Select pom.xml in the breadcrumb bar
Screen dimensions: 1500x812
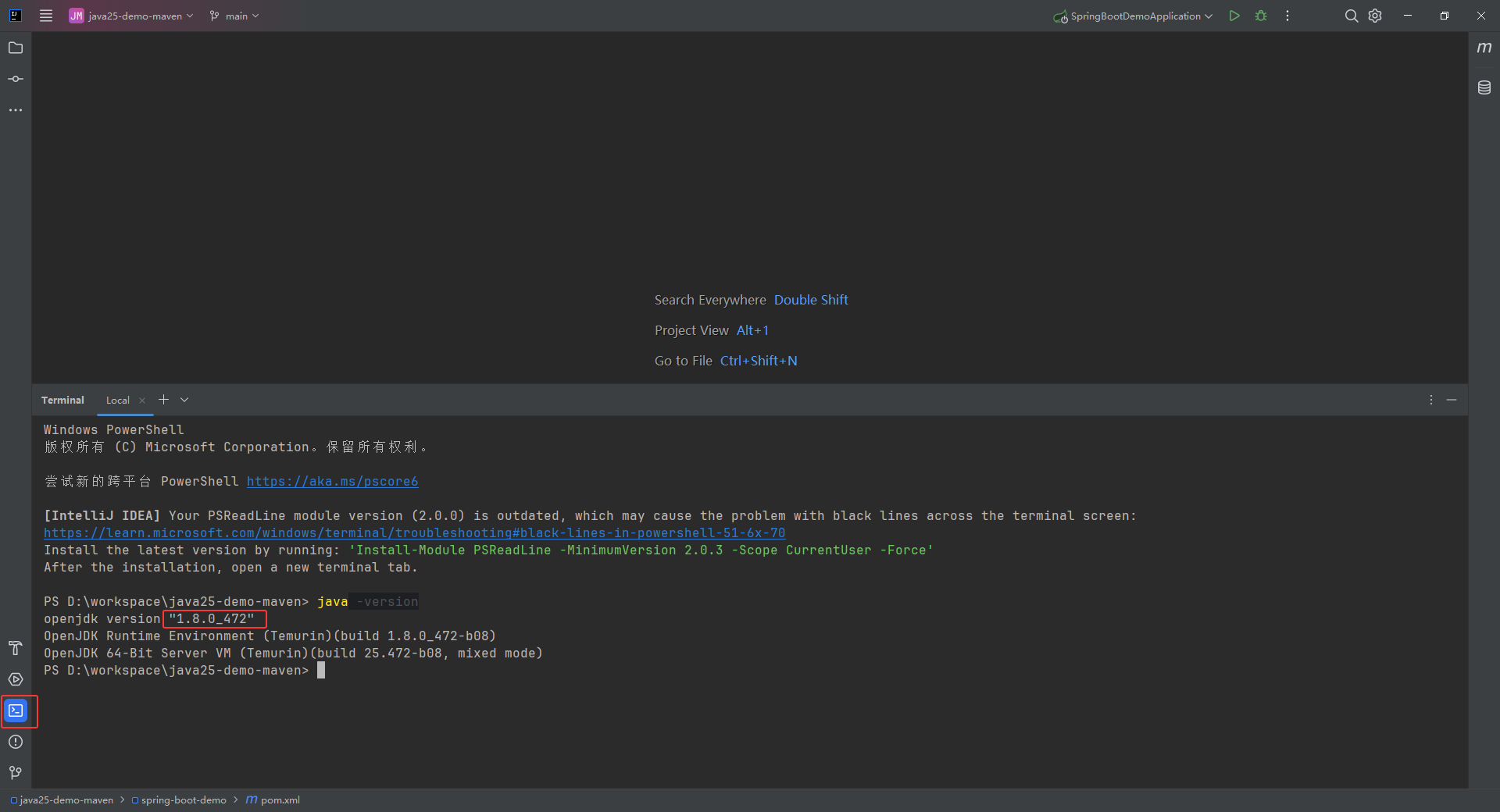[x=279, y=800]
